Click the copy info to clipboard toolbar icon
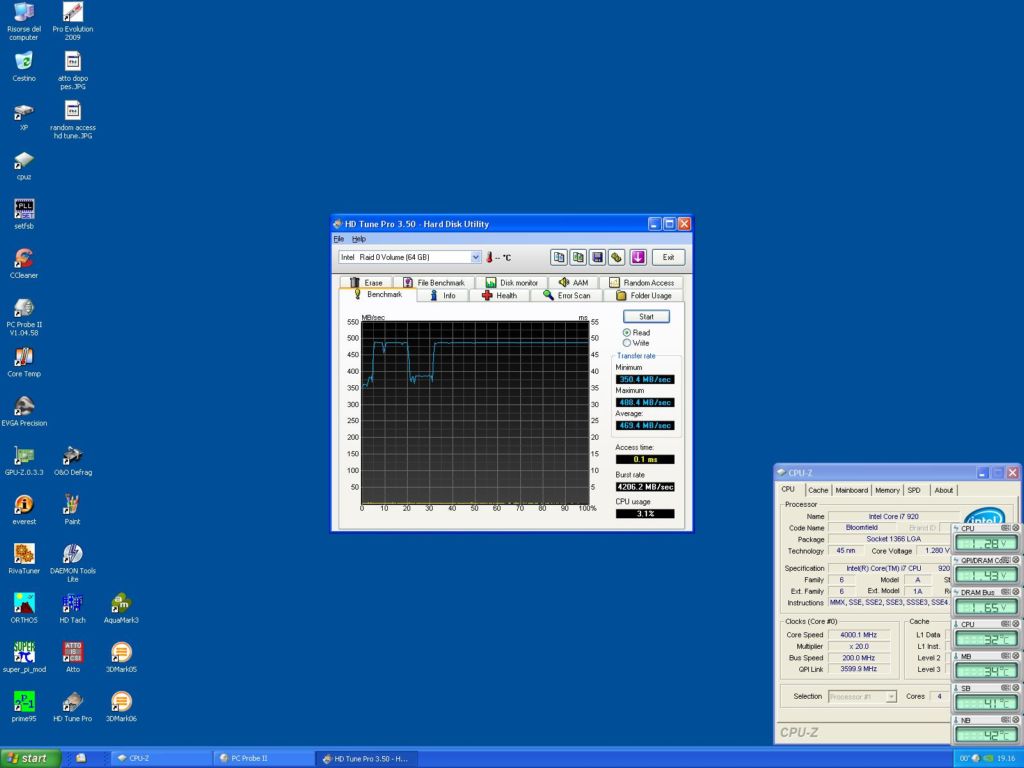This screenshot has width=1024, height=768. click(559, 257)
